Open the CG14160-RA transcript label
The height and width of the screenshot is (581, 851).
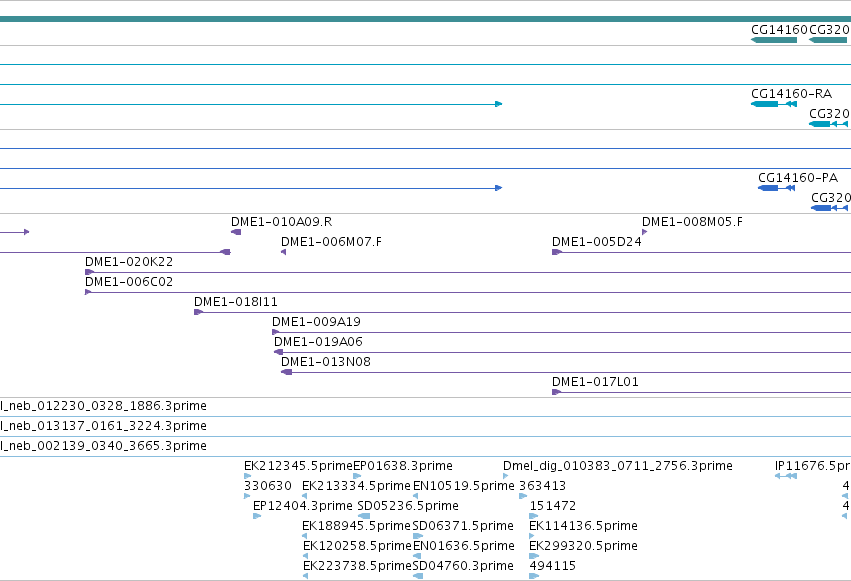(791, 94)
